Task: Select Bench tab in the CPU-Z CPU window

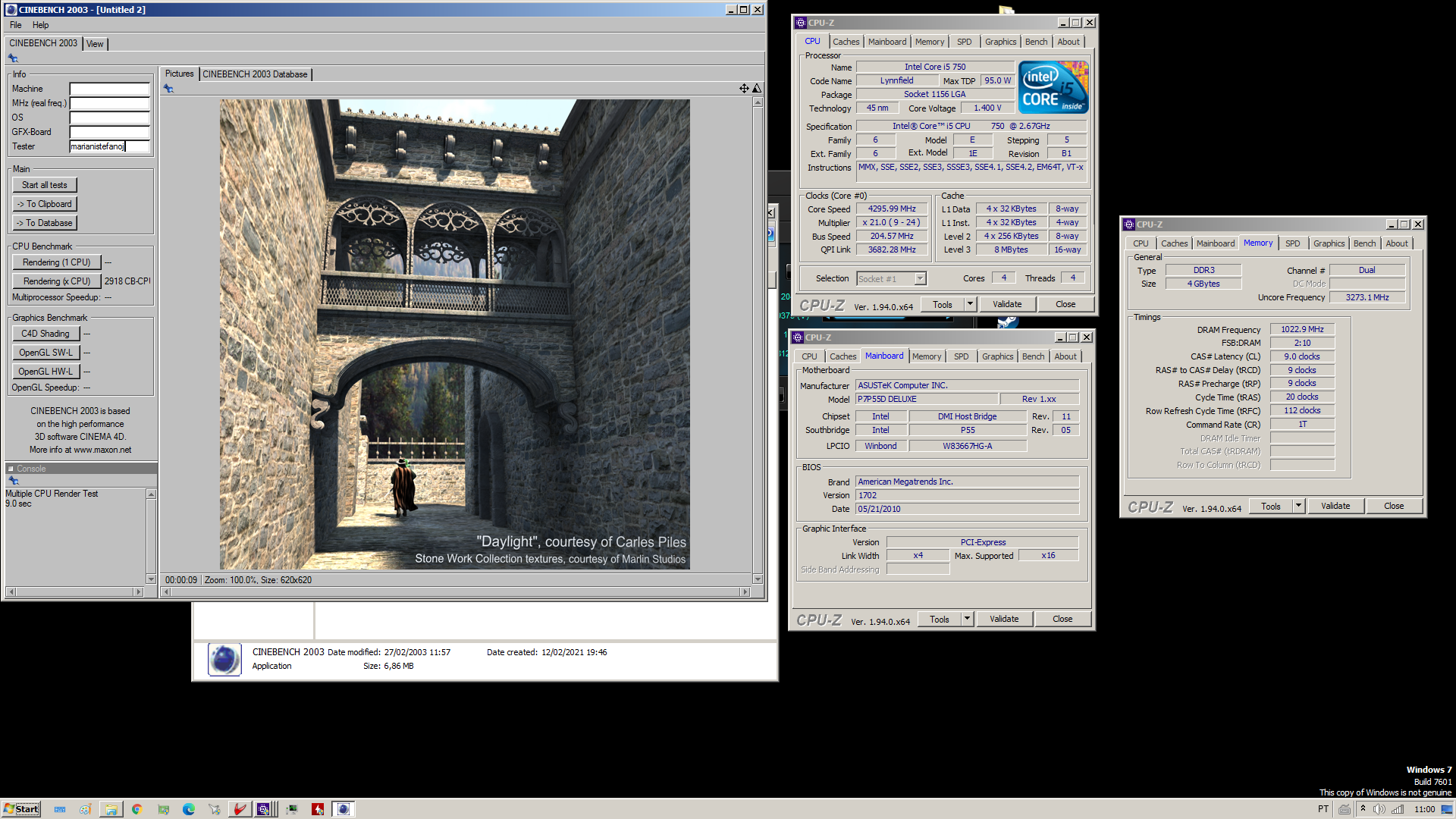Action: pyautogui.click(x=1036, y=42)
